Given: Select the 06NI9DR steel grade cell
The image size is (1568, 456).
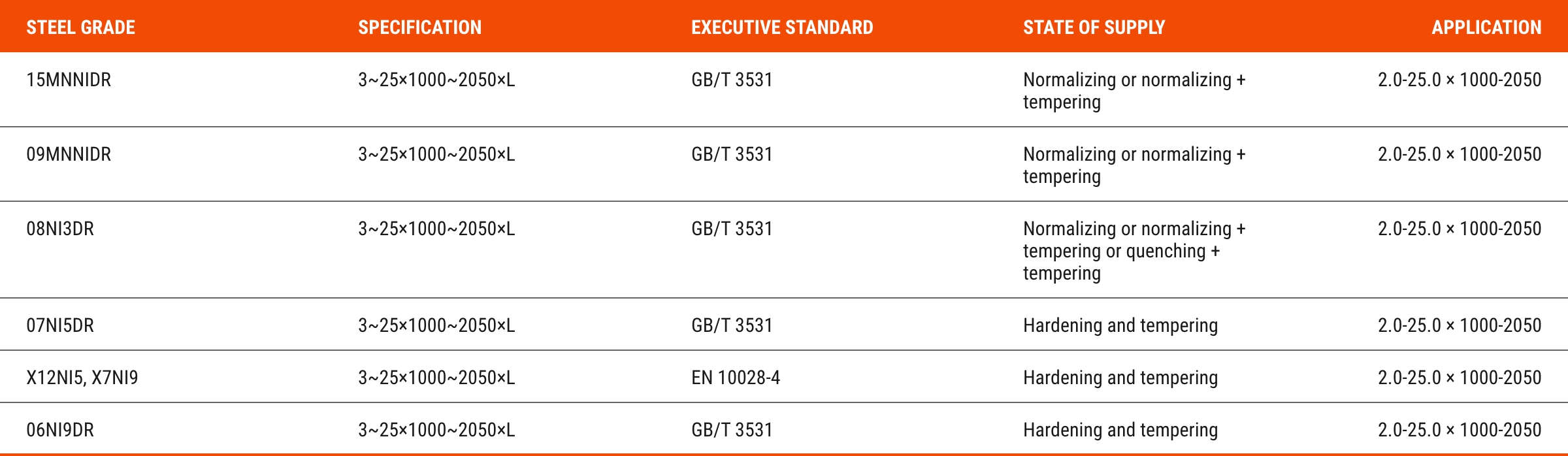Looking at the screenshot, I should click(x=60, y=430).
